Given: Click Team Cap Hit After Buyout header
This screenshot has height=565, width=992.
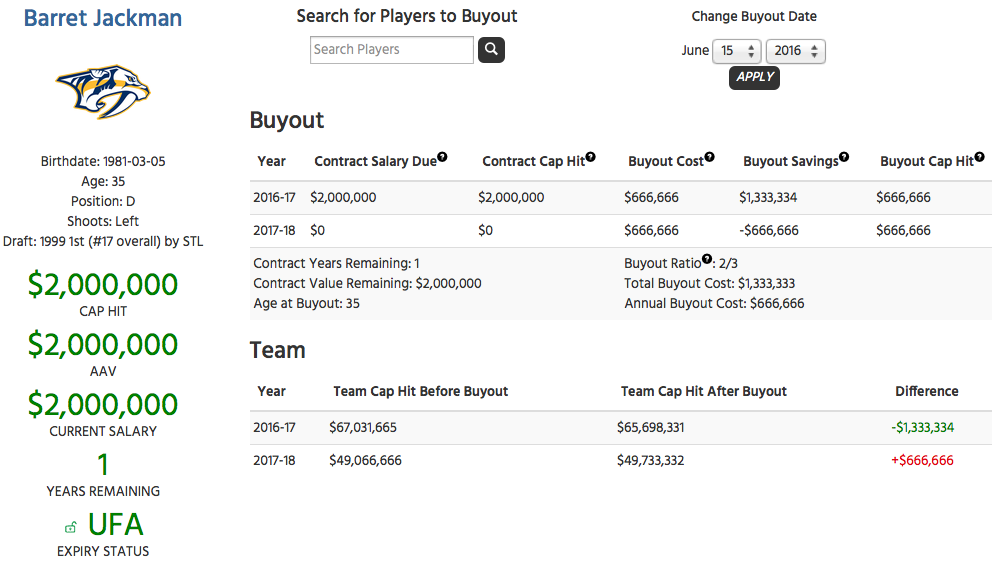Looking at the screenshot, I should pyautogui.click(x=704, y=392).
